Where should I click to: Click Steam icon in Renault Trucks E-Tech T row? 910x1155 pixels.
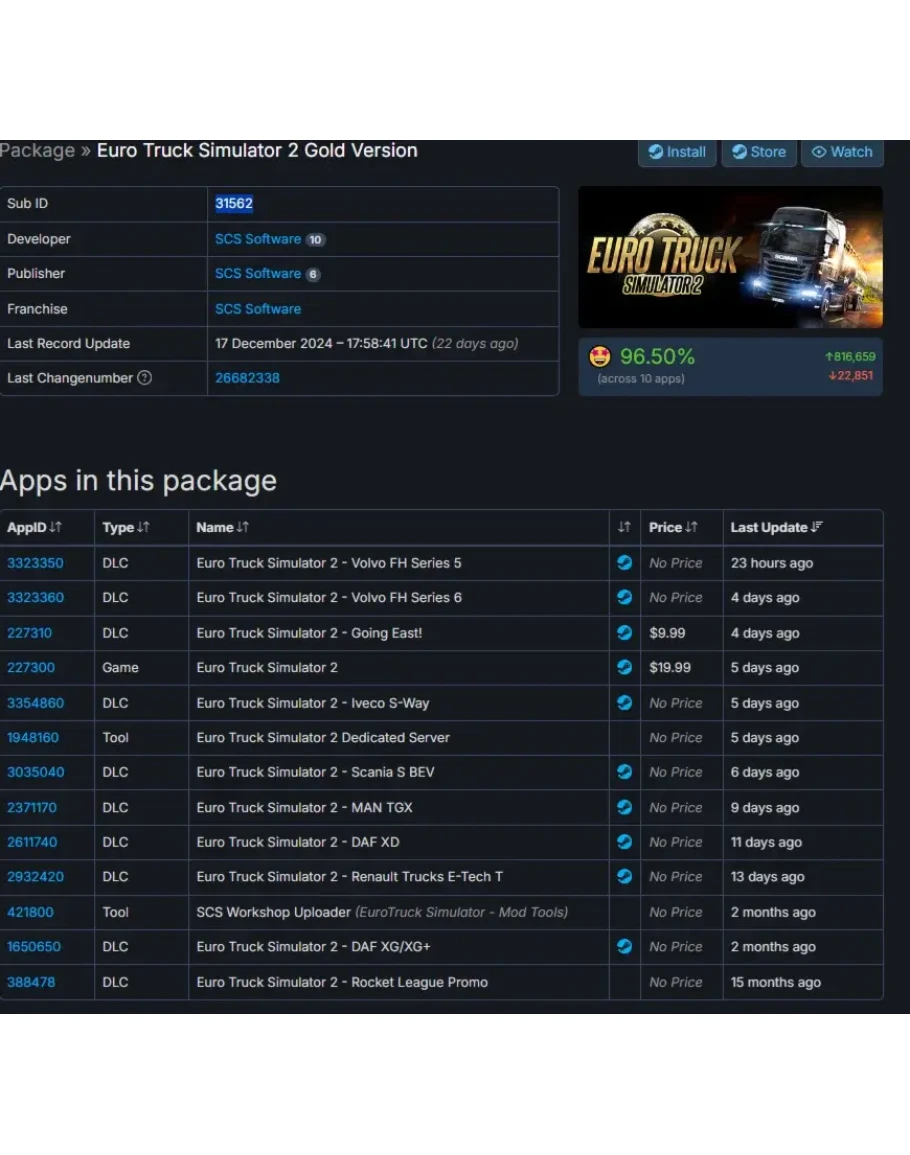(x=624, y=876)
